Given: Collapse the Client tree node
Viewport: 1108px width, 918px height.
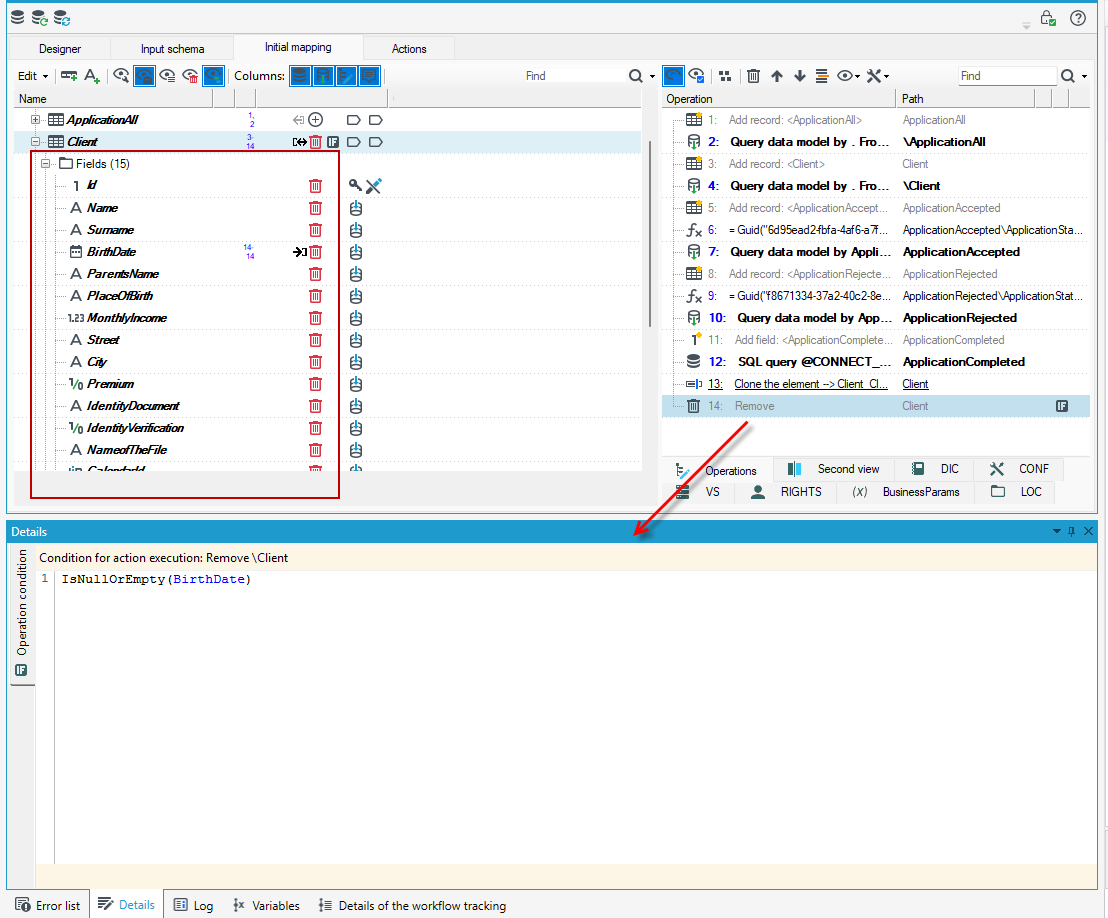Looking at the screenshot, I should [35, 142].
